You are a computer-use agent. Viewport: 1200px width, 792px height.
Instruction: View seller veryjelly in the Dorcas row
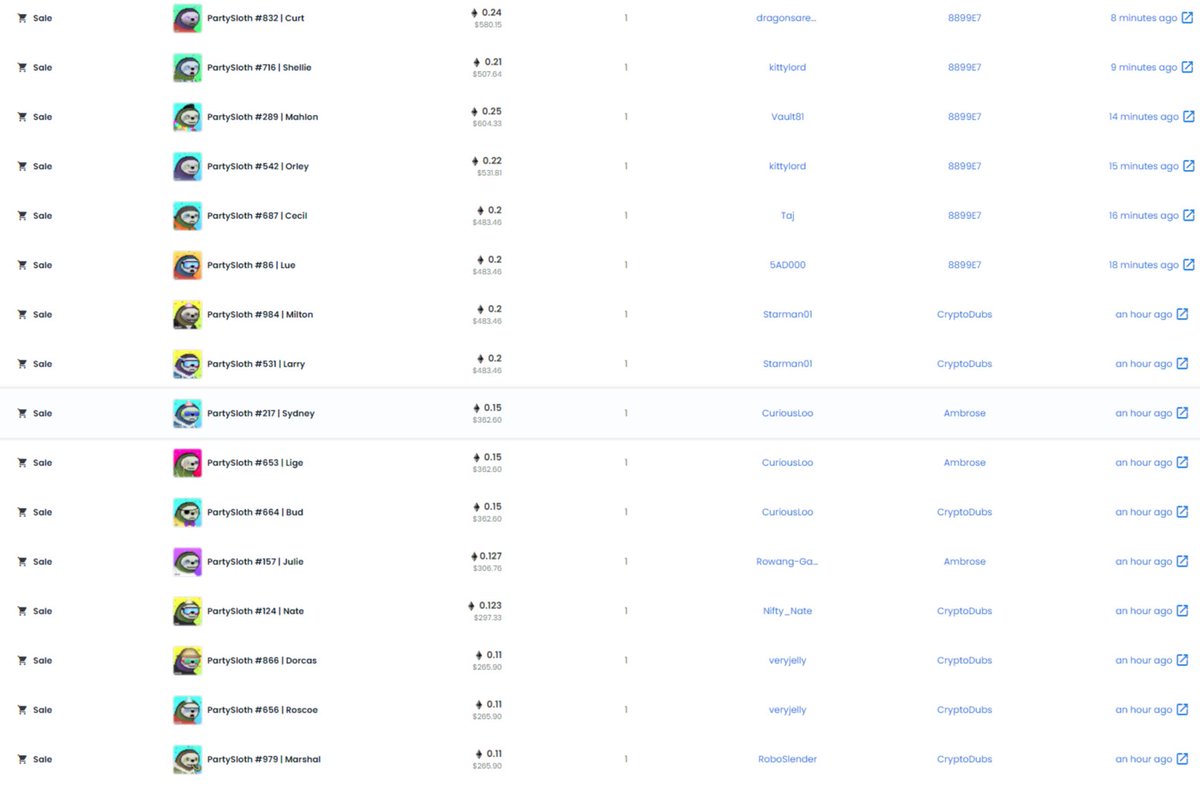click(787, 660)
